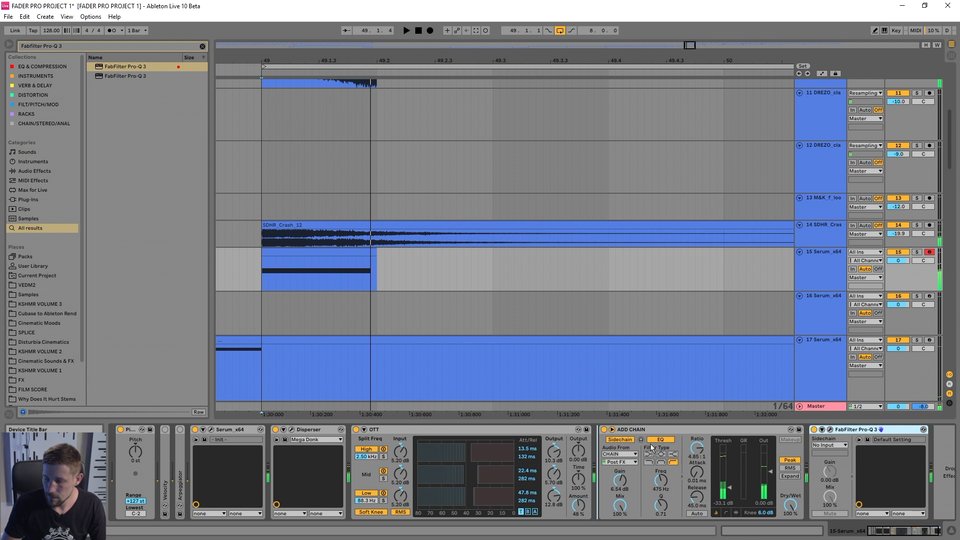
Task: Toggle the Session Record circle button
Action: click(x=486, y=30)
